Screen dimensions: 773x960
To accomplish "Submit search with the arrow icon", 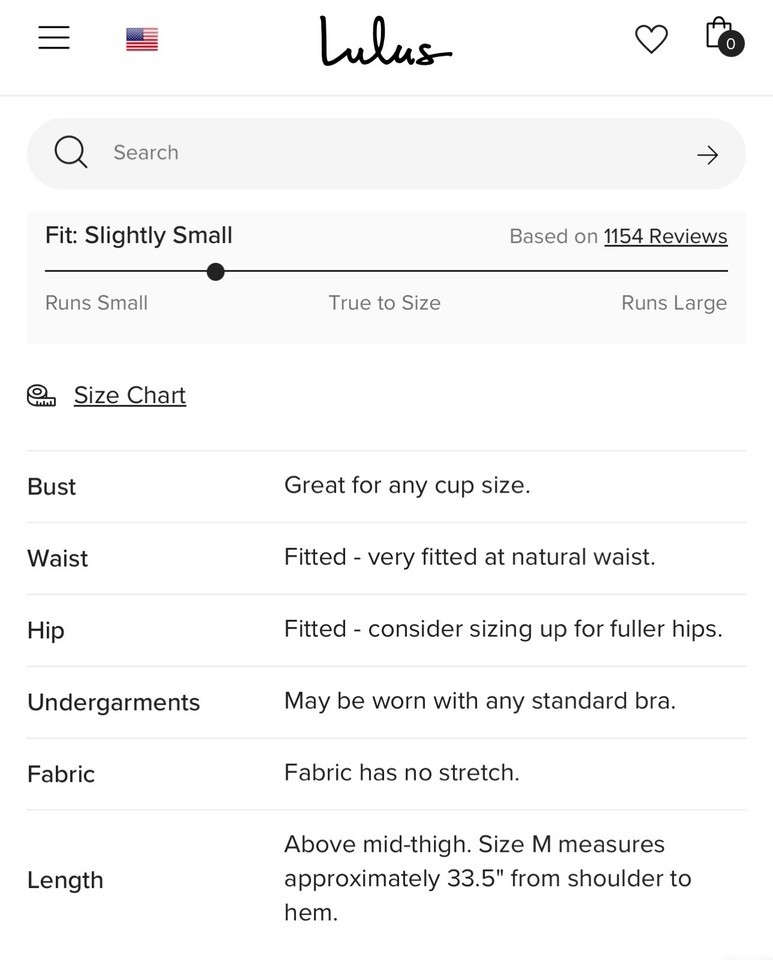I will pyautogui.click(x=707, y=154).
